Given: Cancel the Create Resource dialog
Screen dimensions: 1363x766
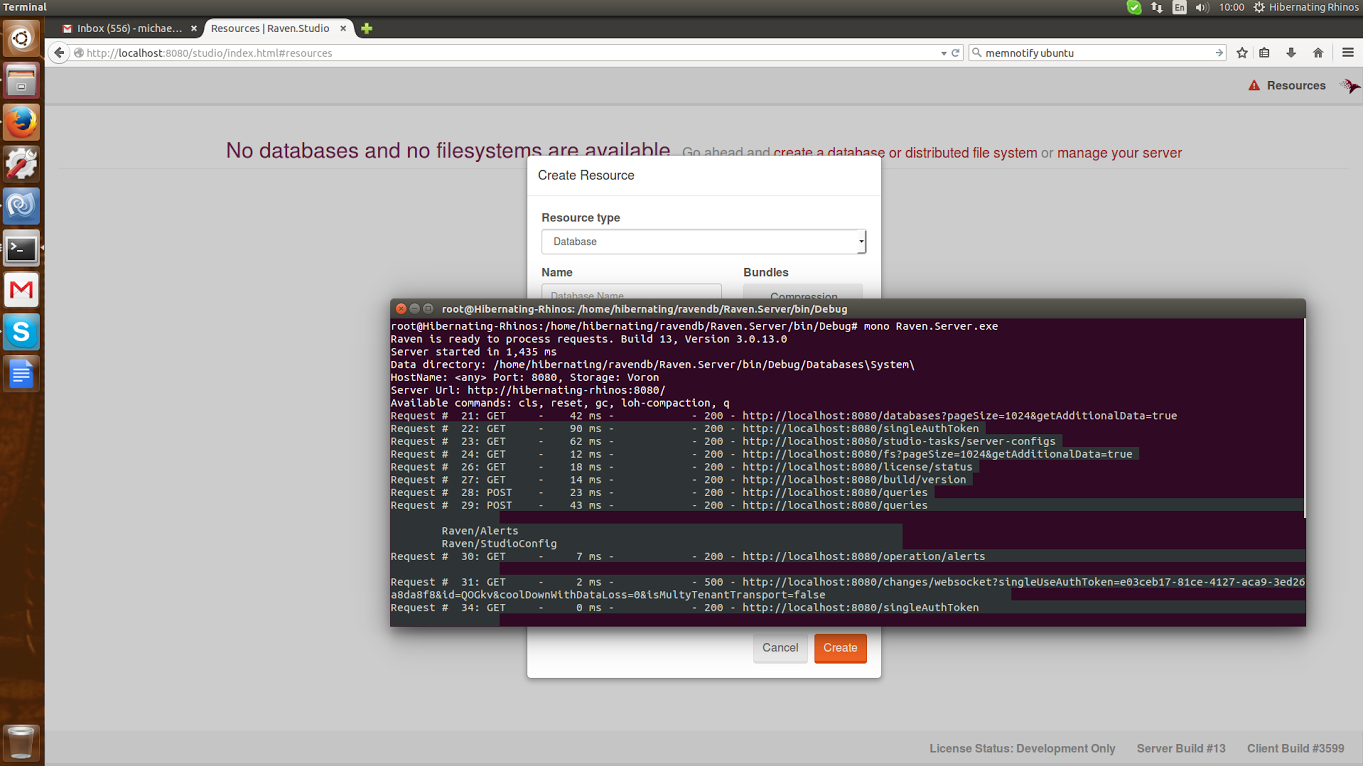Looking at the screenshot, I should (780, 648).
